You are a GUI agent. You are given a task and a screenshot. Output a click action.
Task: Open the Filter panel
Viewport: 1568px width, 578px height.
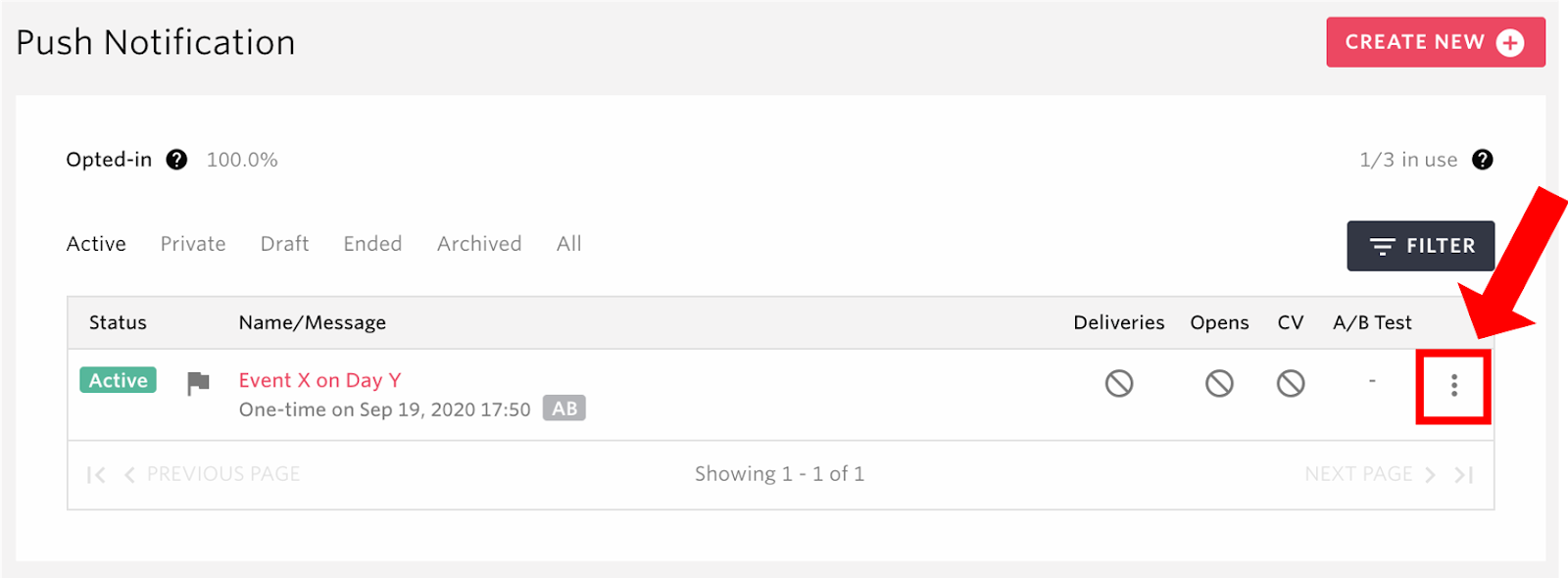pos(1420,246)
